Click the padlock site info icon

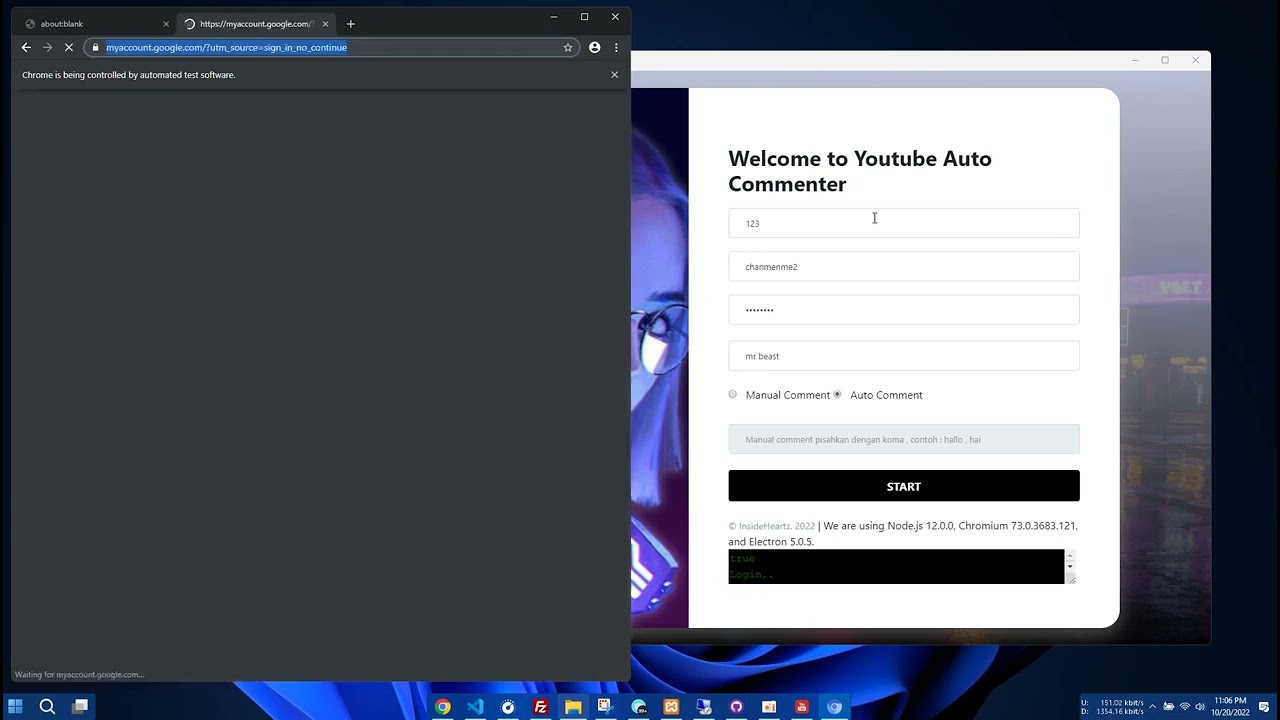[x=95, y=47]
